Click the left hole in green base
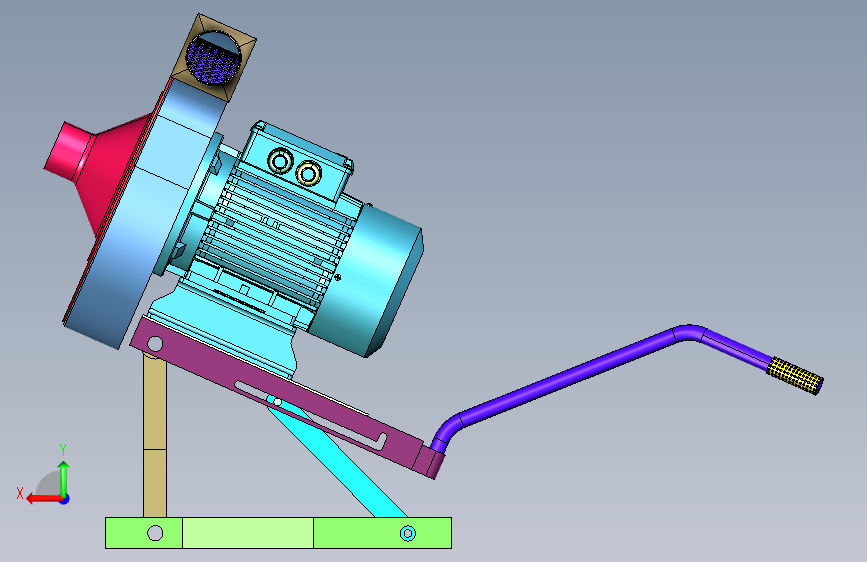The image size is (867, 562). [155, 533]
